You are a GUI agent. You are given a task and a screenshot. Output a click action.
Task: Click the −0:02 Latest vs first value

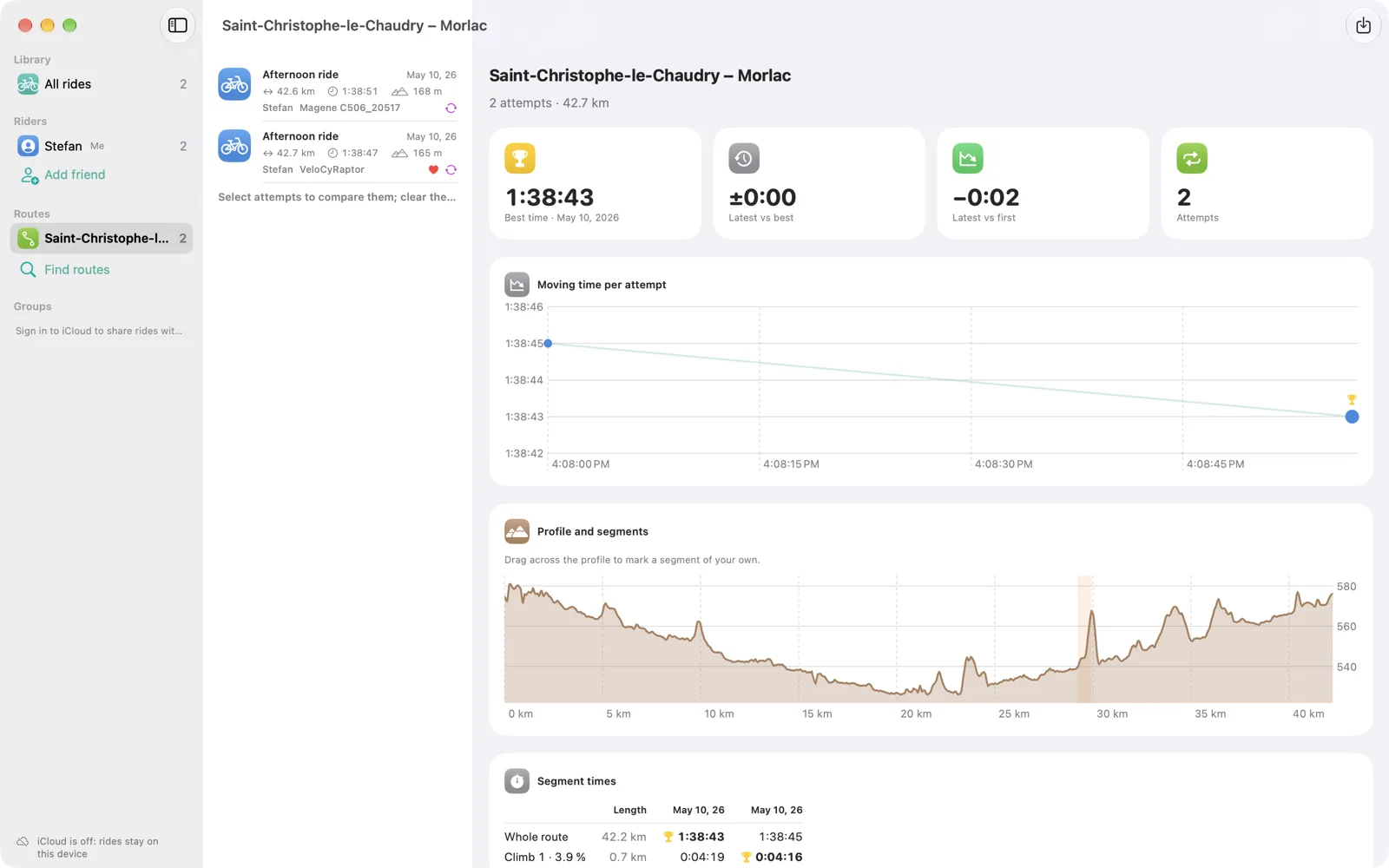[x=985, y=197]
